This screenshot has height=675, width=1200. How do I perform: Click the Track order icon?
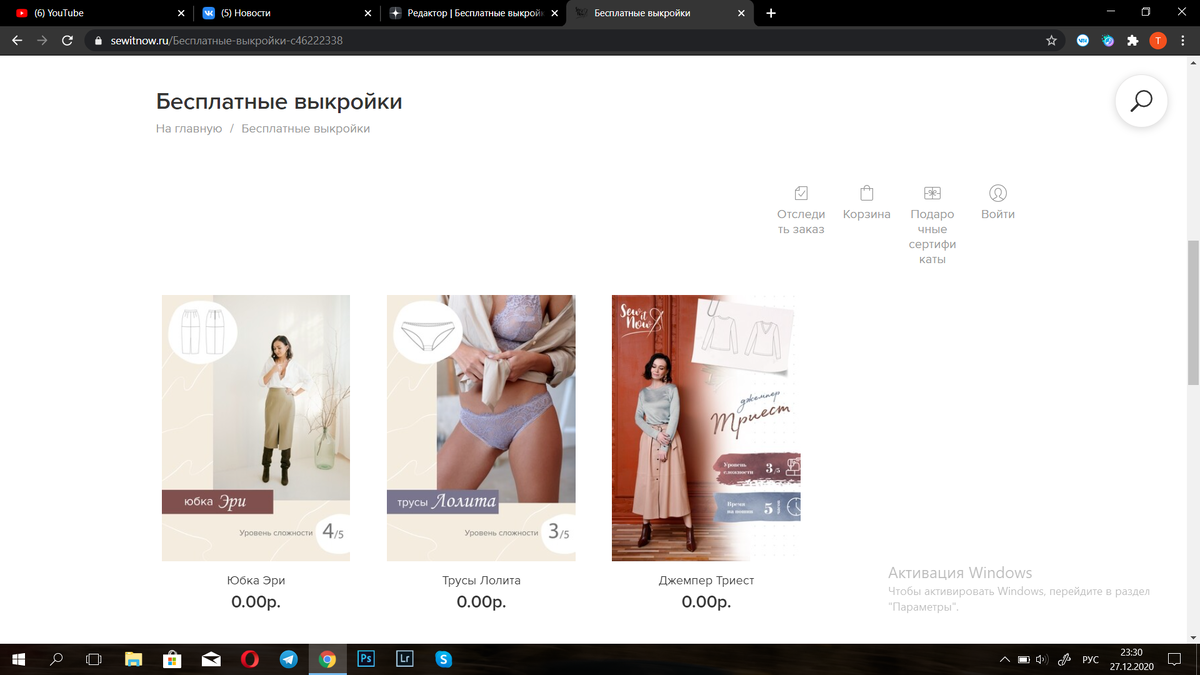tap(801, 193)
